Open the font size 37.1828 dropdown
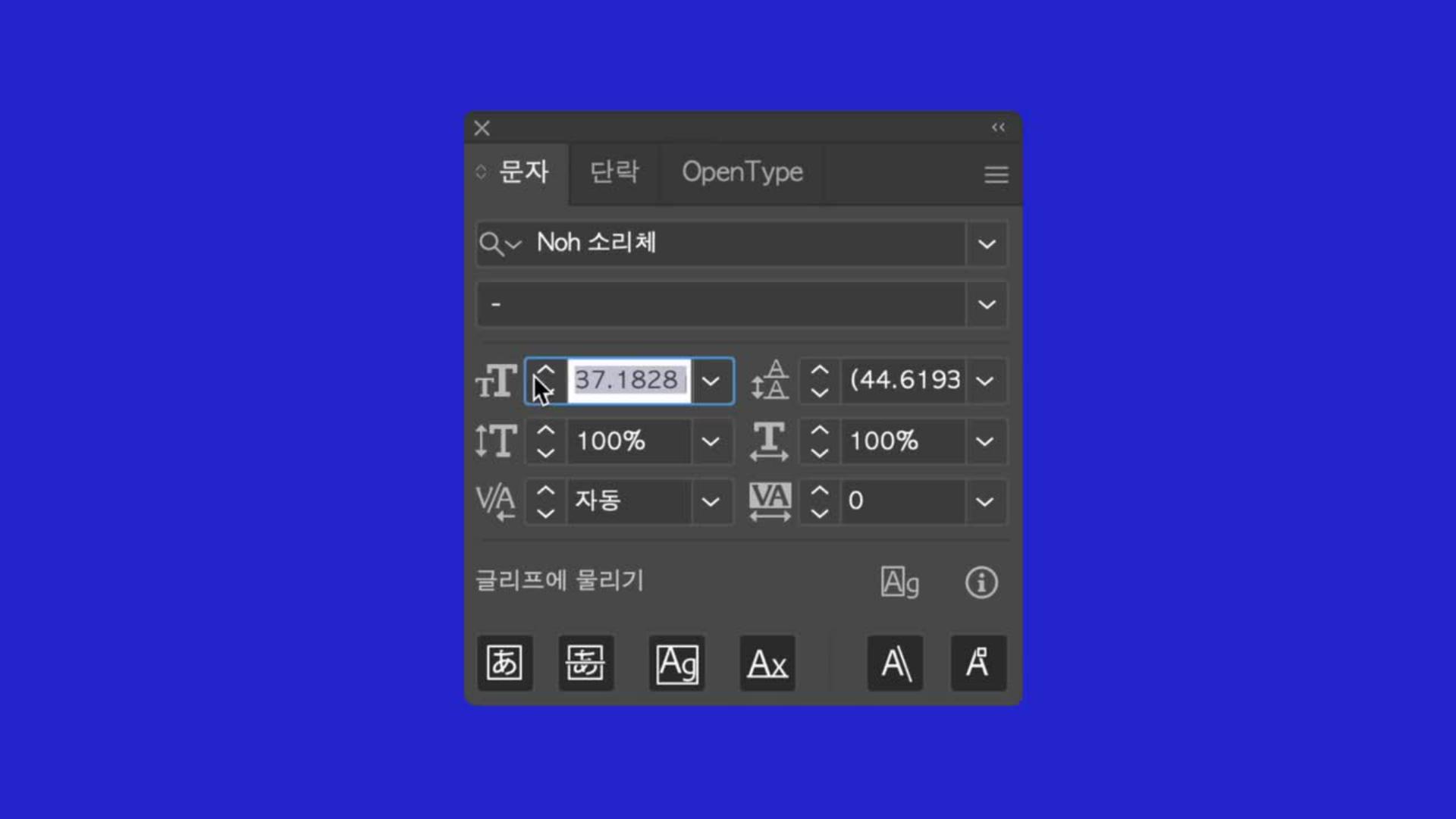This screenshot has width=1456, height=819. tap(711, 381)
